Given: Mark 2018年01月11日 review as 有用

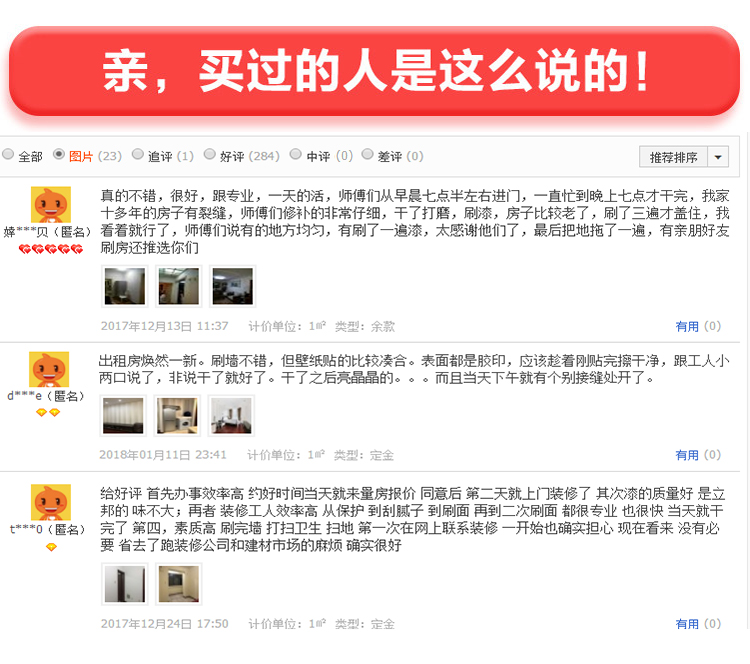Looking at the screenshot, I should [698, 455].
